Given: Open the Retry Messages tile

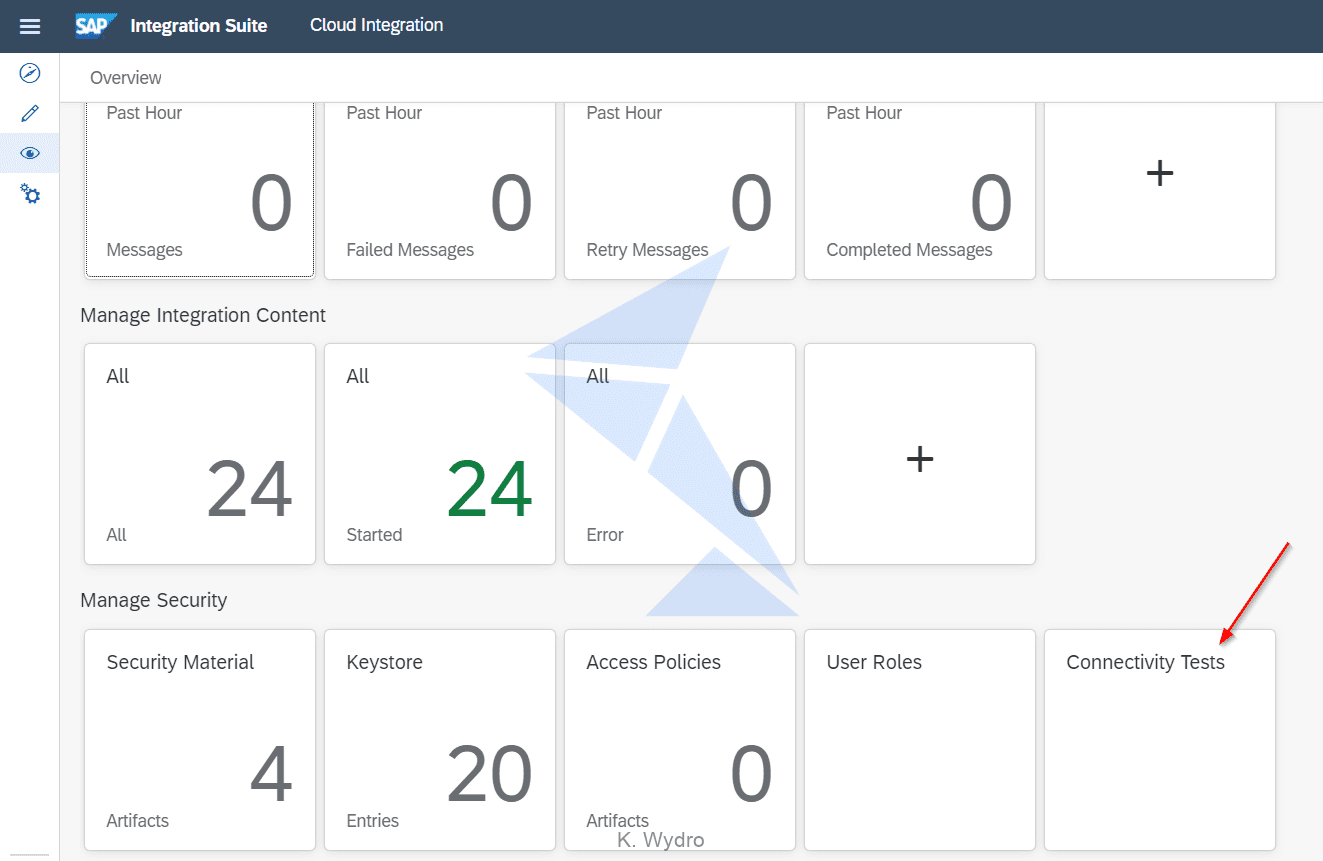Looking at the screenshot, I should pyautogui.click(x=680, y=190).
